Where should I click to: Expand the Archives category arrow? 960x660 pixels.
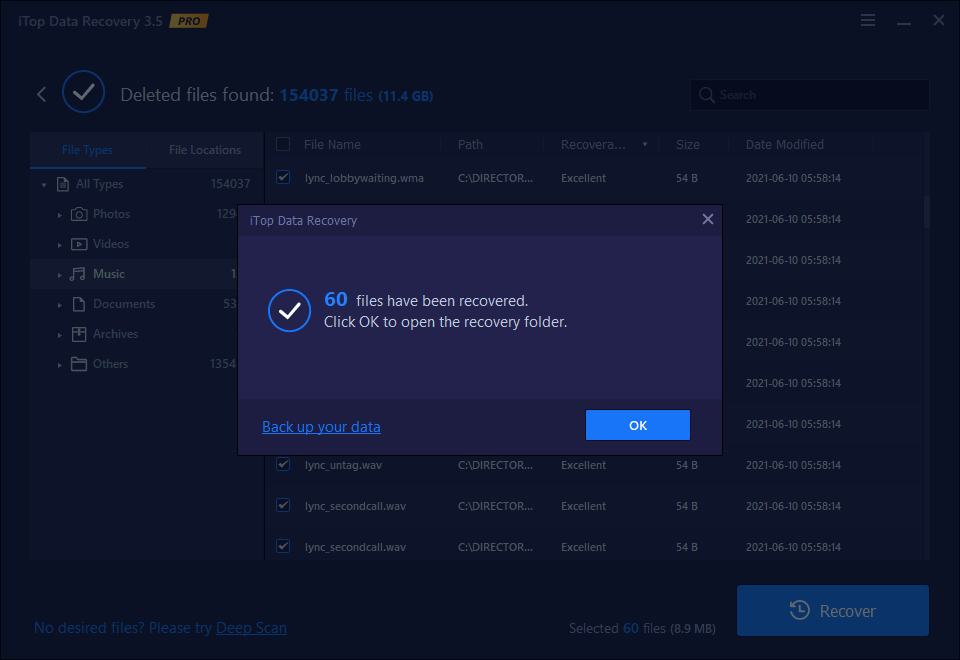(x=59, y=335)
